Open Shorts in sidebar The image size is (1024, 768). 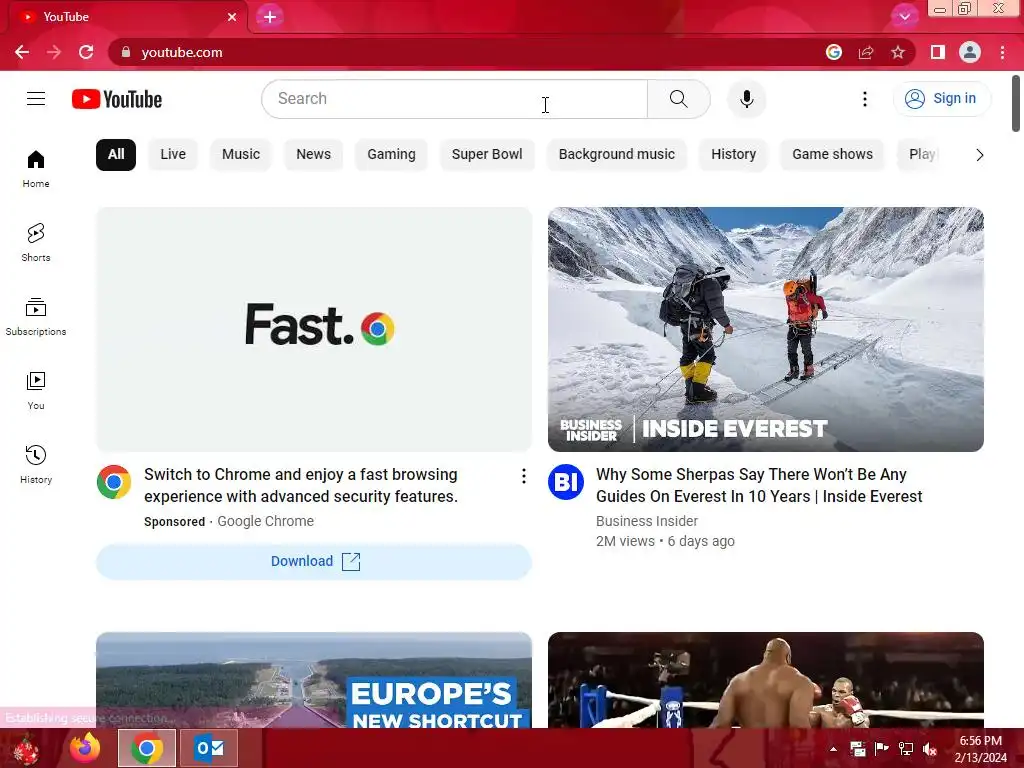point(36,242)
